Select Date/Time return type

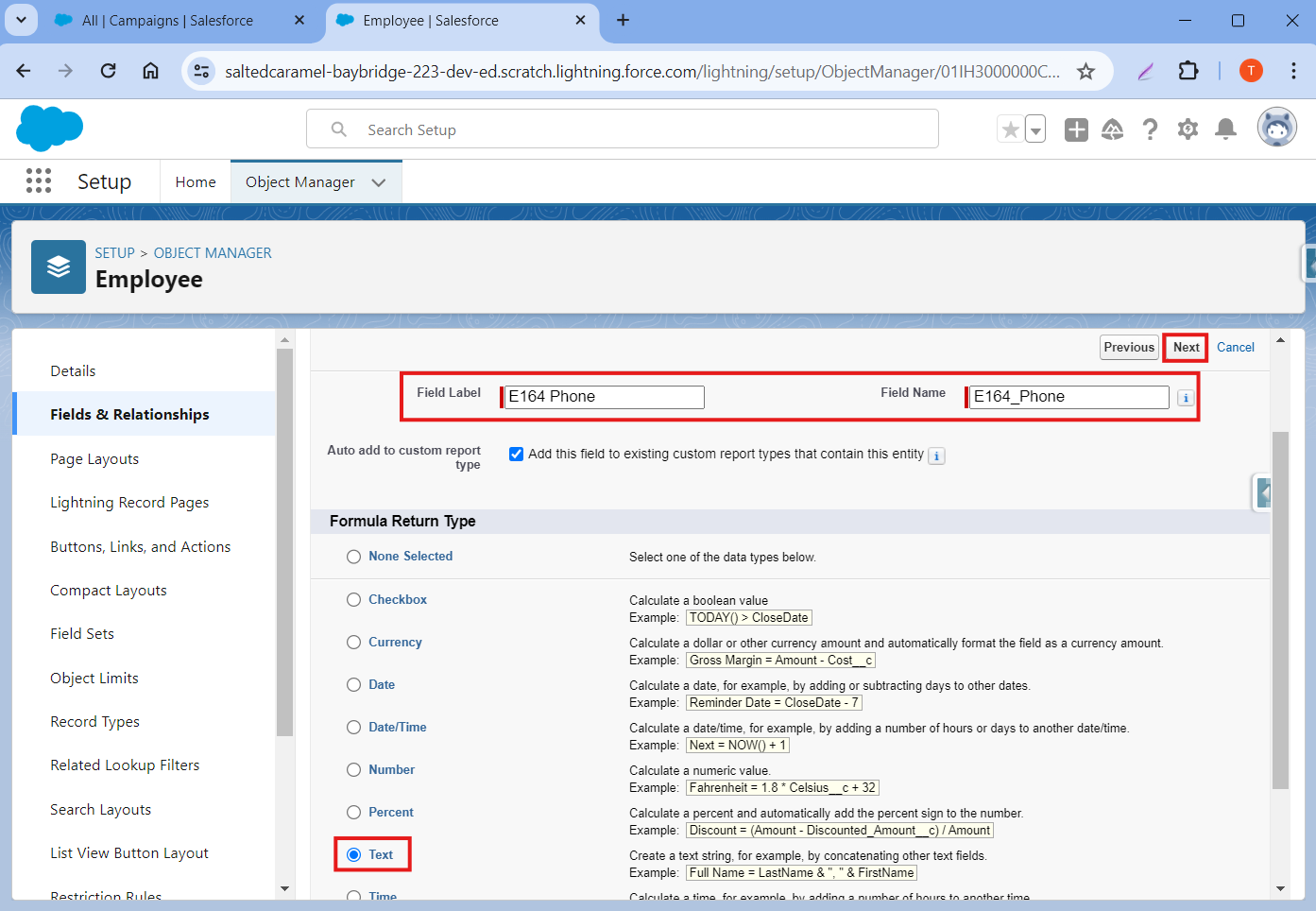353,727
